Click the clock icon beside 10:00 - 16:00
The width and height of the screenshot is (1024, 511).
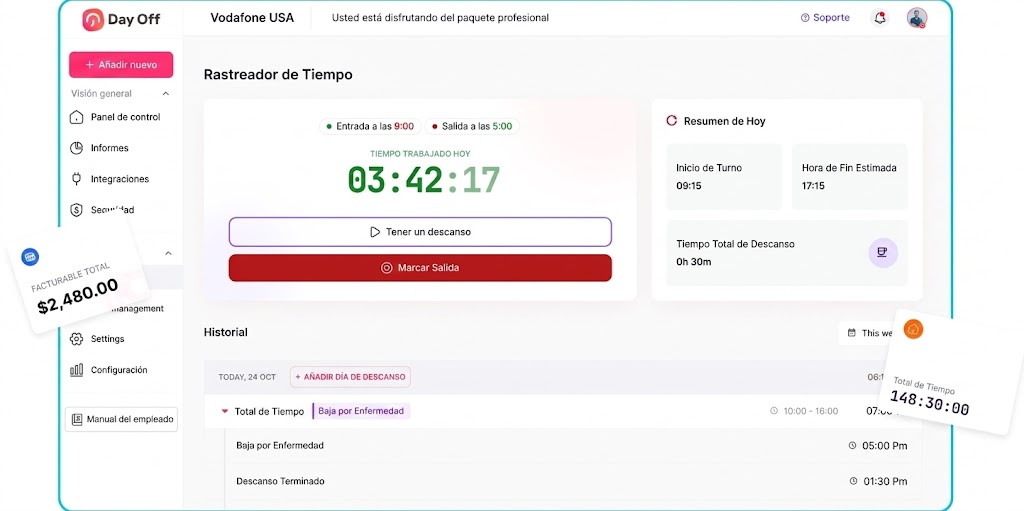click(774, 411)
